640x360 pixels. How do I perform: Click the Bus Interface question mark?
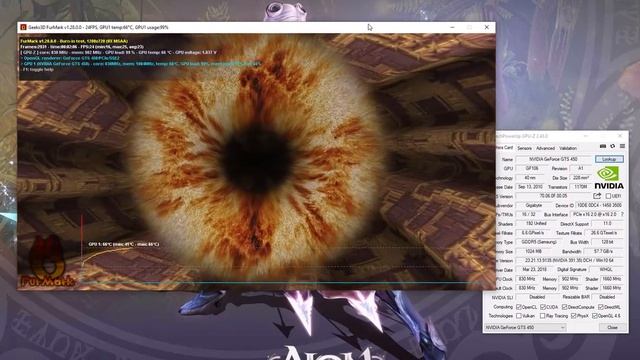tap(622, 214)
